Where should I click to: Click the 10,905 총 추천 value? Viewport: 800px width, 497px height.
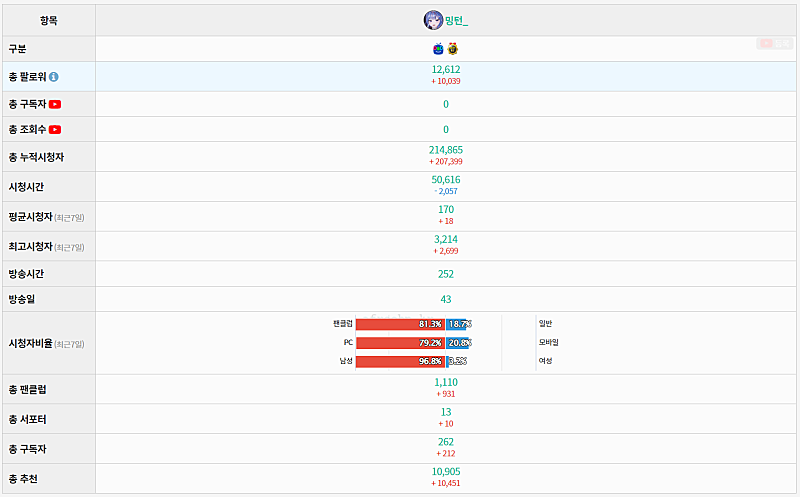click(x=446, y=471)
